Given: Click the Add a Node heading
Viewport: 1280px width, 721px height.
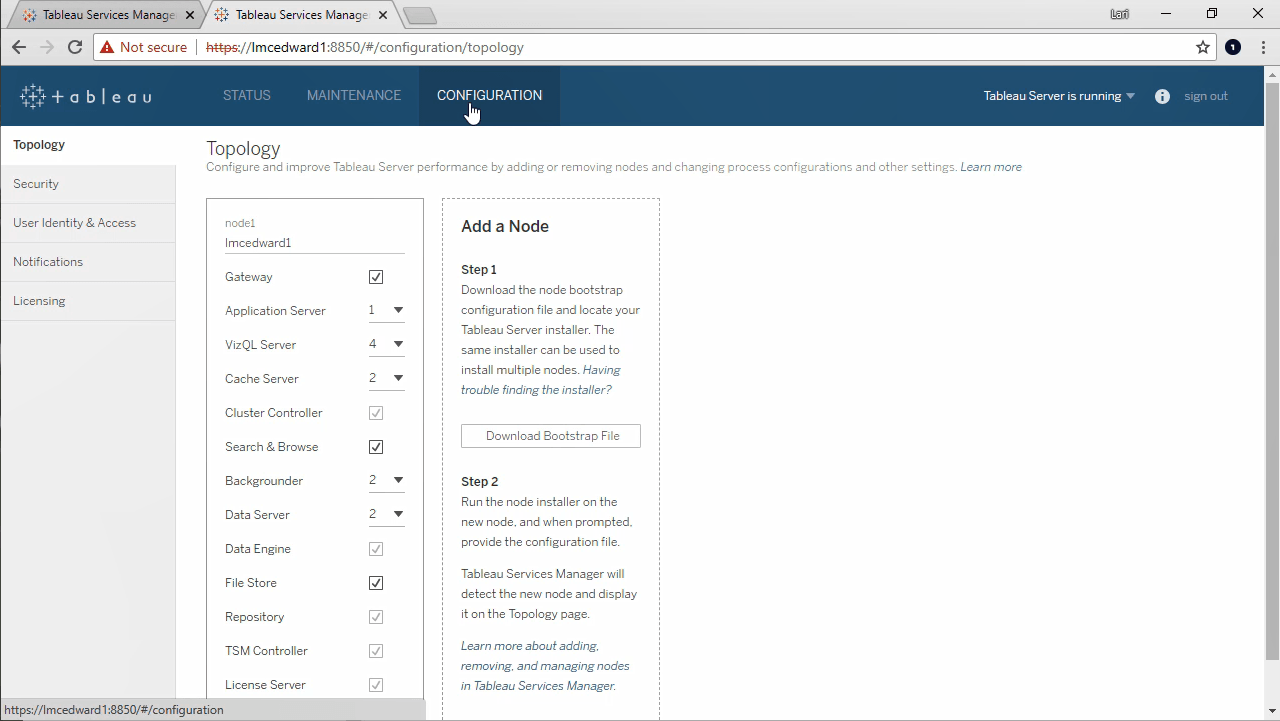Looking at the screenshot, I should pos(505,227).
